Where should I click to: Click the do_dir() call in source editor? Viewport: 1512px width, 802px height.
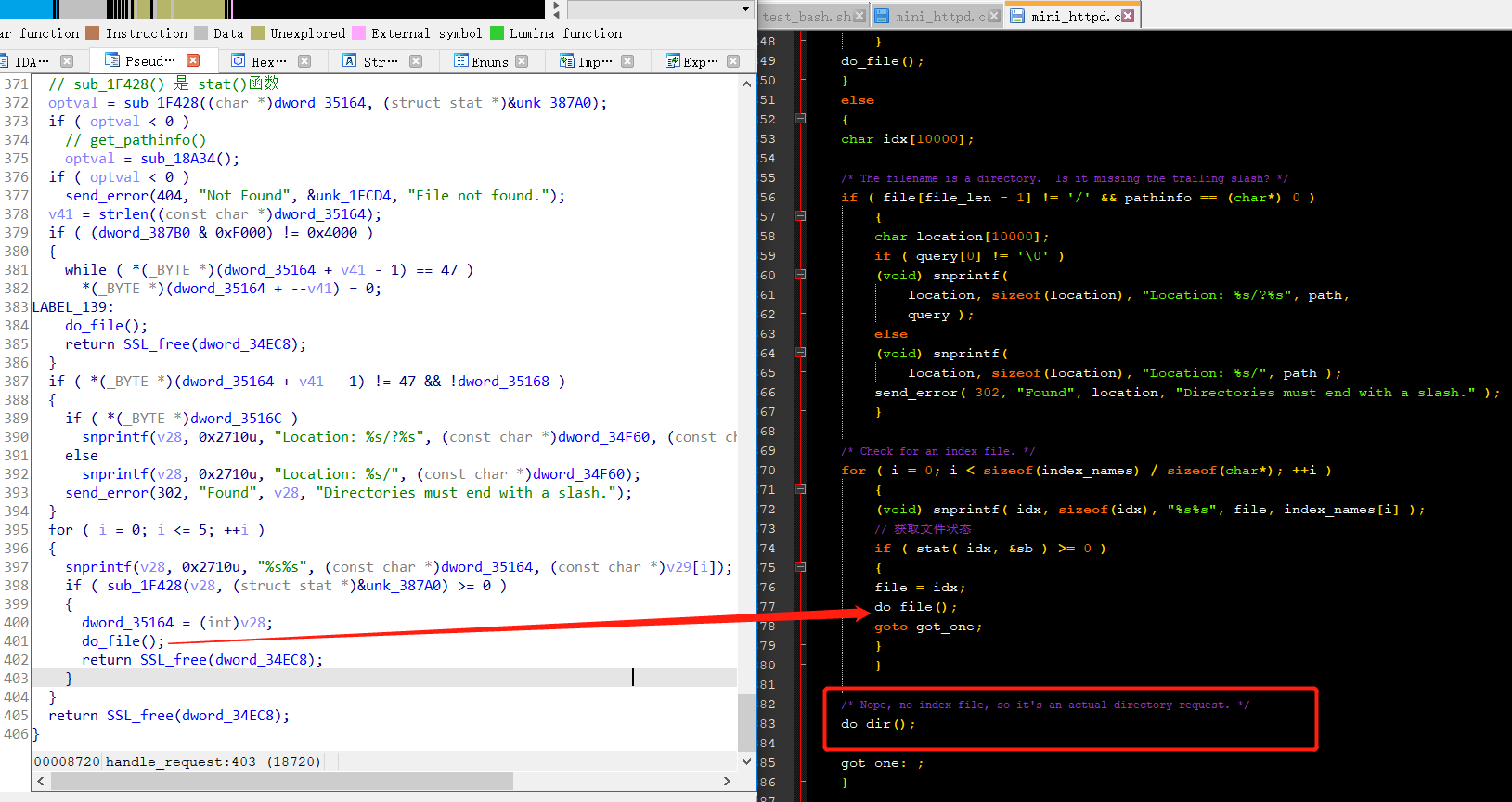pos(878,724)
